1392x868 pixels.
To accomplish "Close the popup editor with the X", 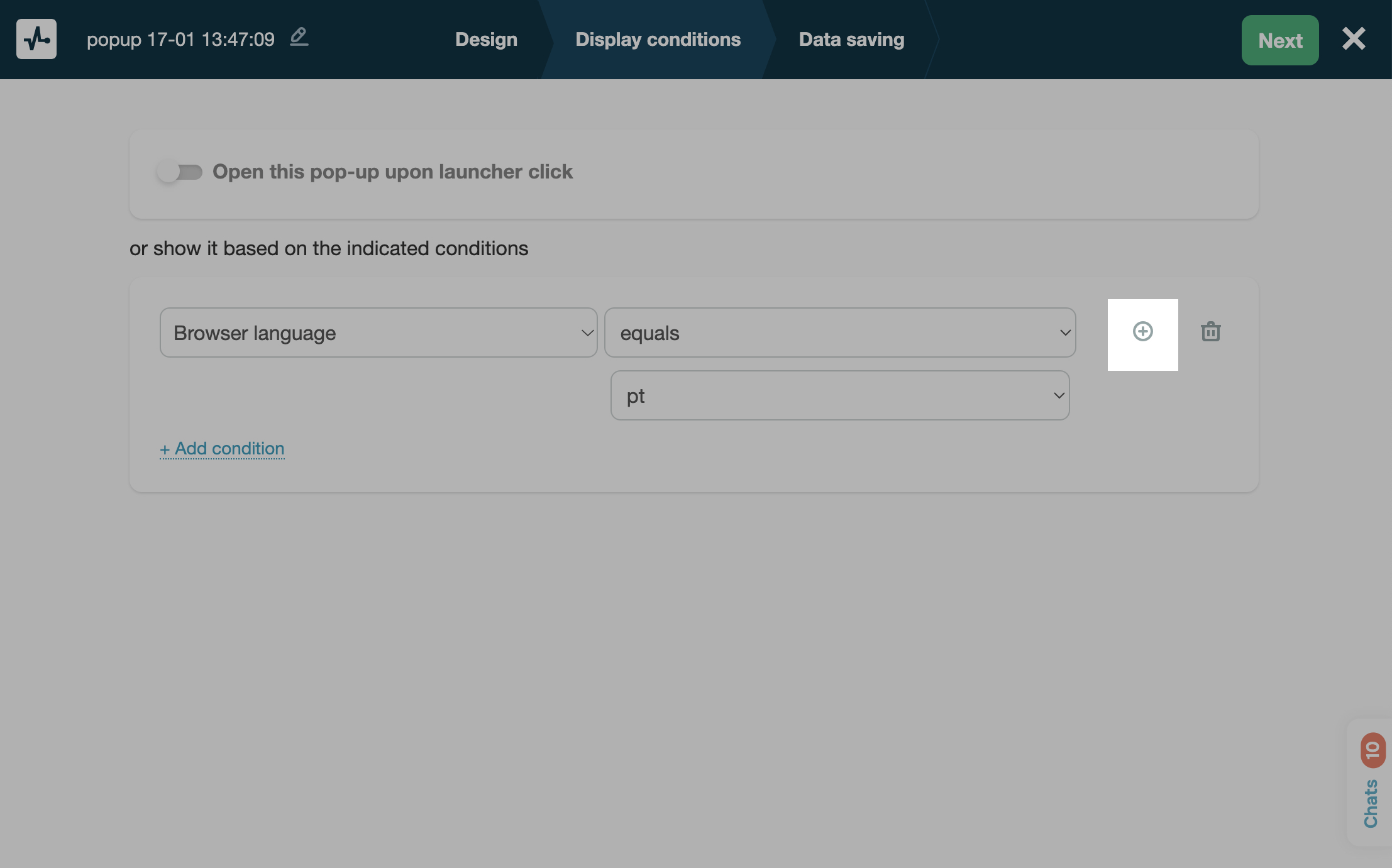I will [x=1354, y=39].
